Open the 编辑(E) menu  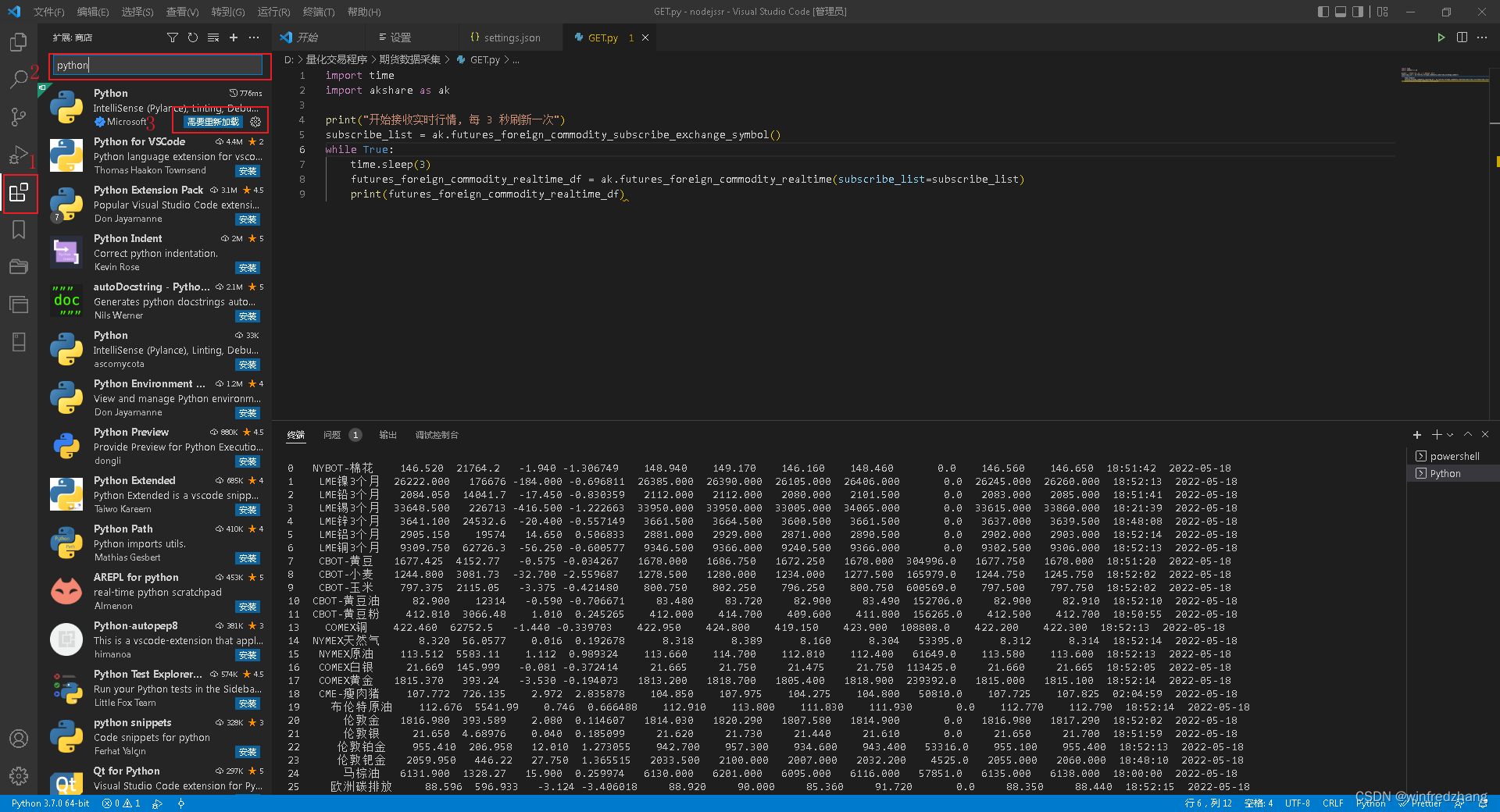coord(93,12)
